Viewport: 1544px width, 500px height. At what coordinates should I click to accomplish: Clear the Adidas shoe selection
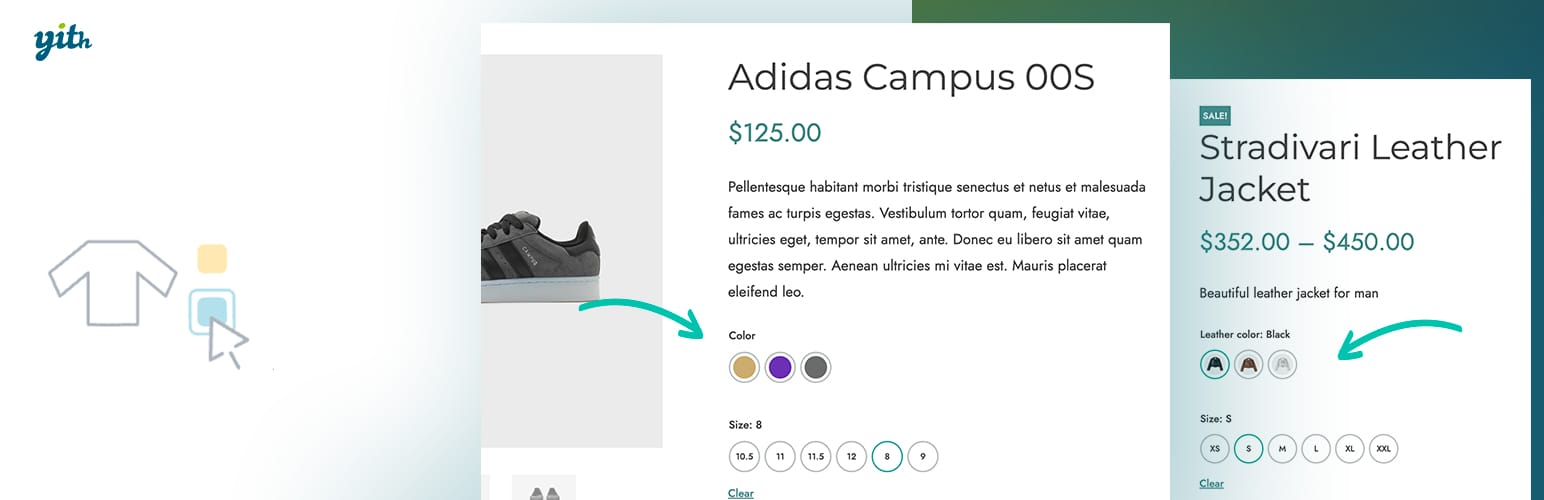pyautogui.click(x=741, y=493)
